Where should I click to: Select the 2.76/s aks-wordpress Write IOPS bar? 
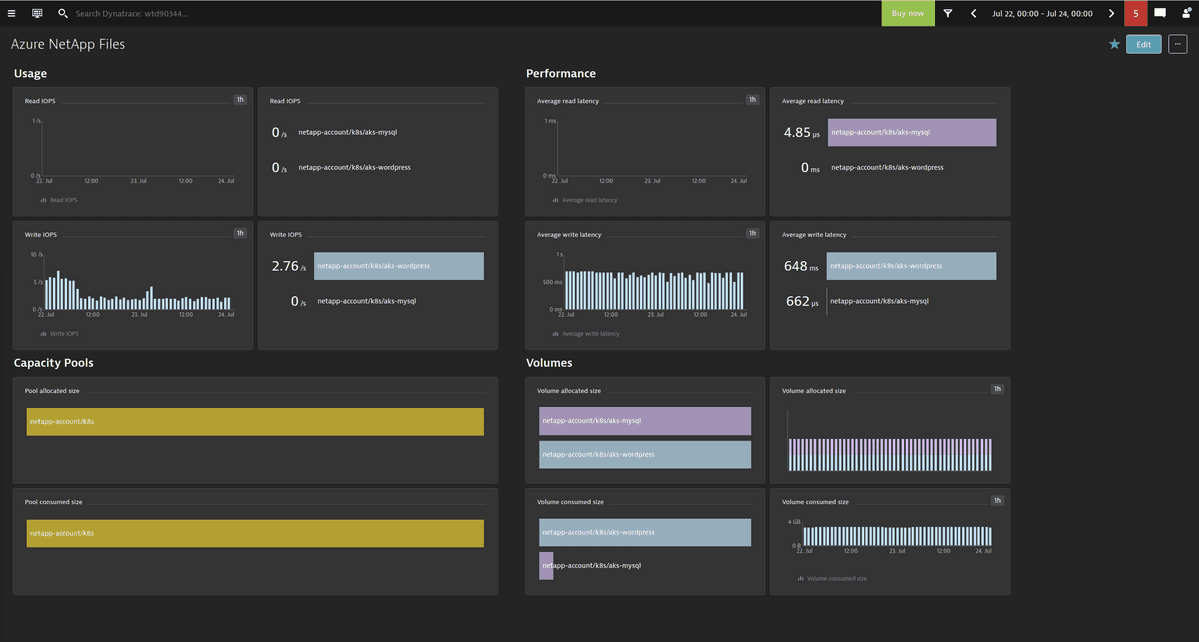[x=398, y=266]
